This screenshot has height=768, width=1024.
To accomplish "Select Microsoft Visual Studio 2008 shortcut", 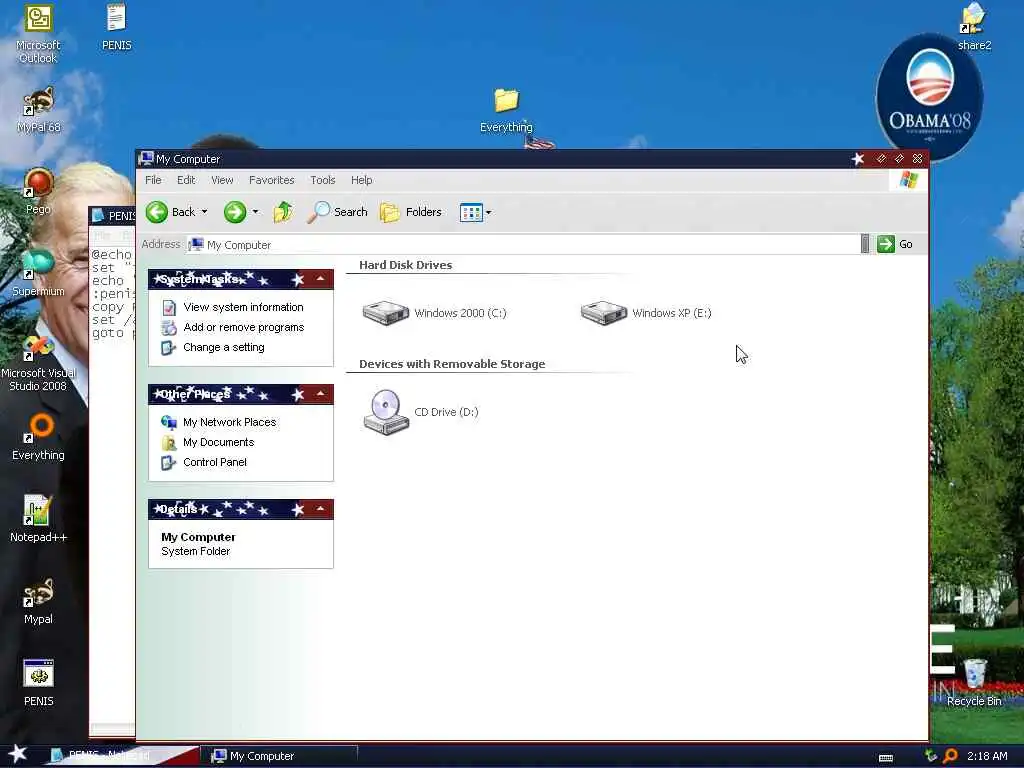I will tap(39, 363).
